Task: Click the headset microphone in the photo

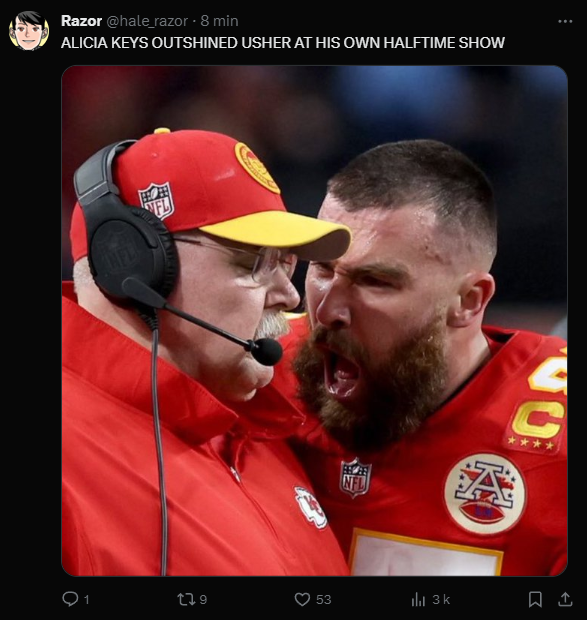Action: (x=267, y=351)
